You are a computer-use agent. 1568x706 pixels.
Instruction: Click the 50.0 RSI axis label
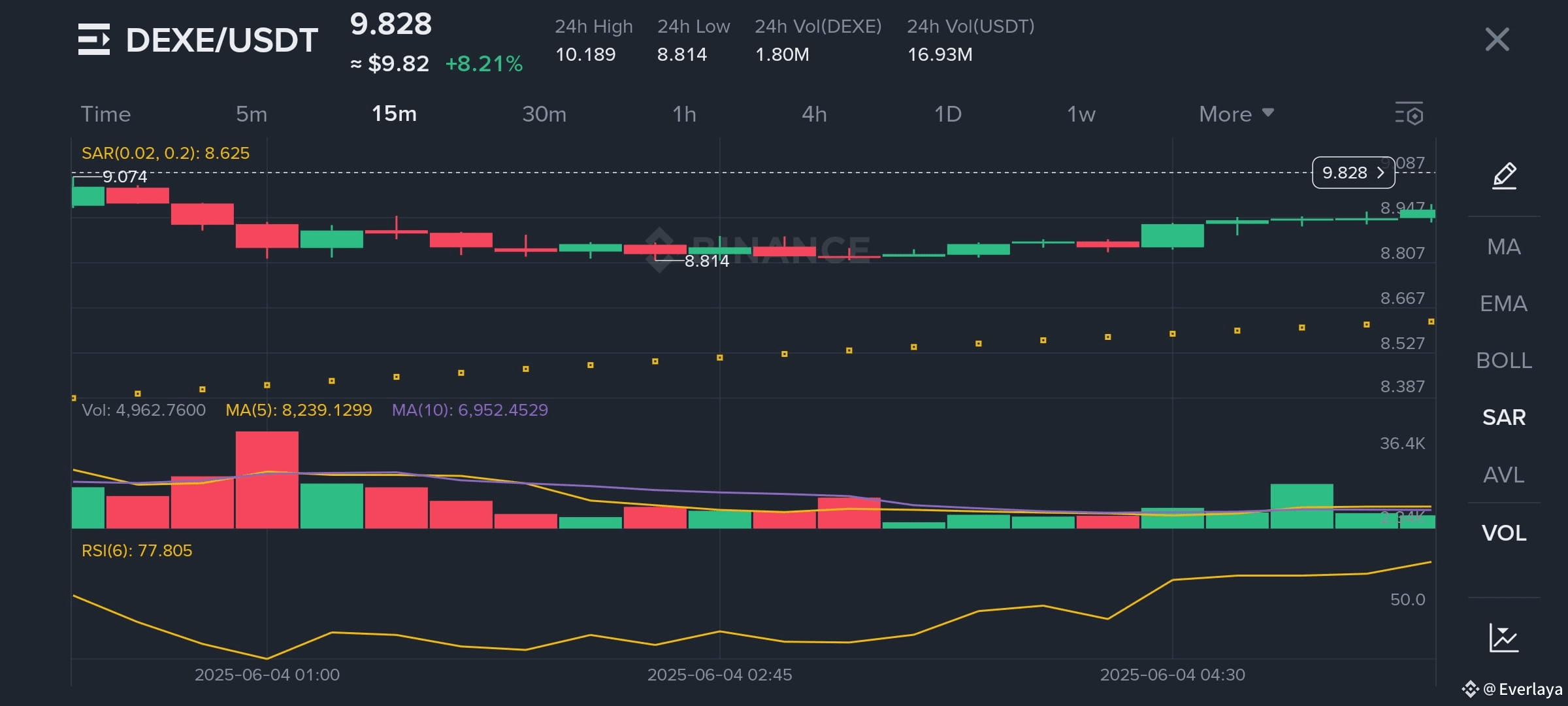(1407, 599)
